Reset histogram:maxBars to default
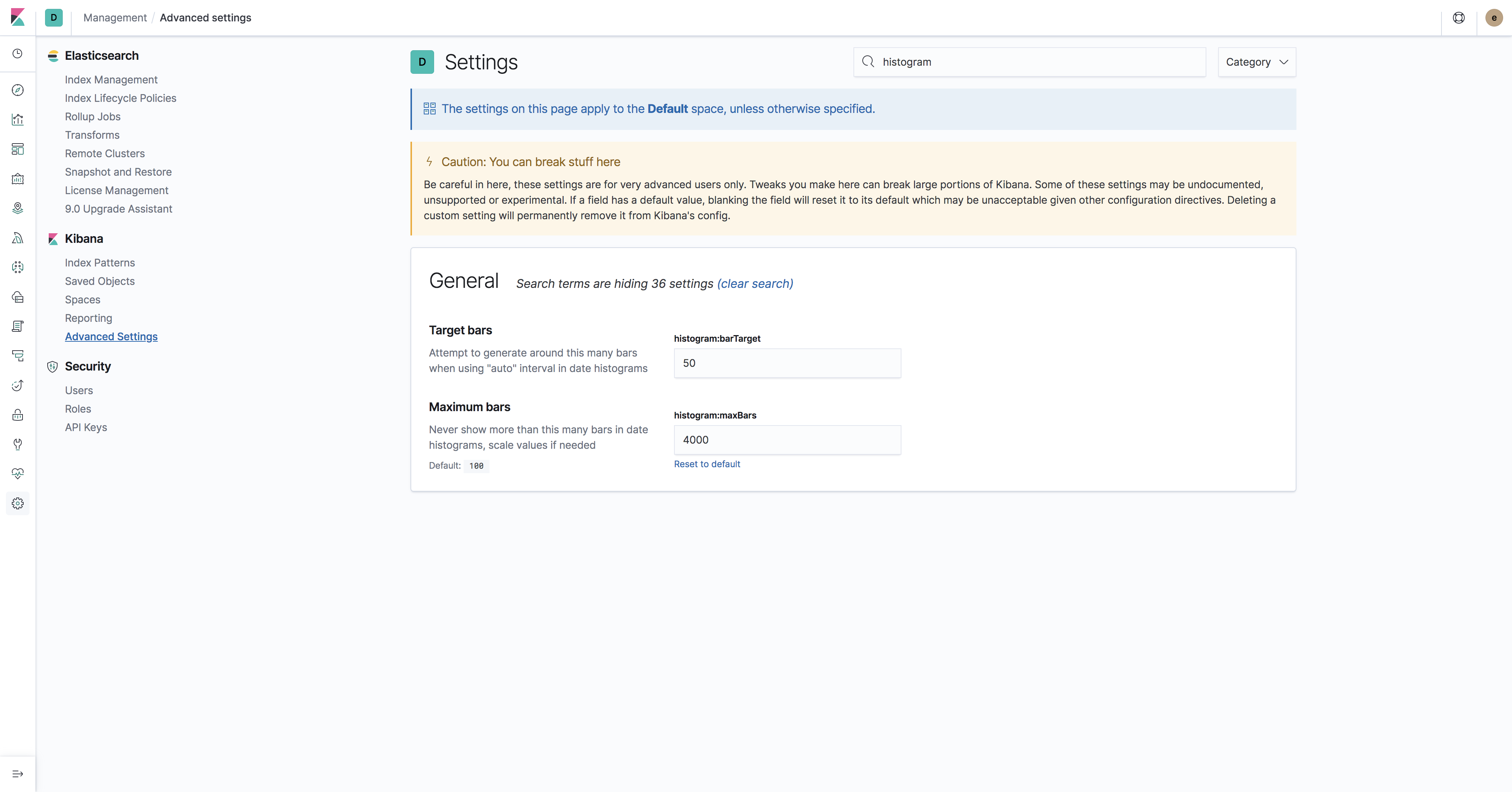This screenshot has height=792, width=1512. coord(707,464)
